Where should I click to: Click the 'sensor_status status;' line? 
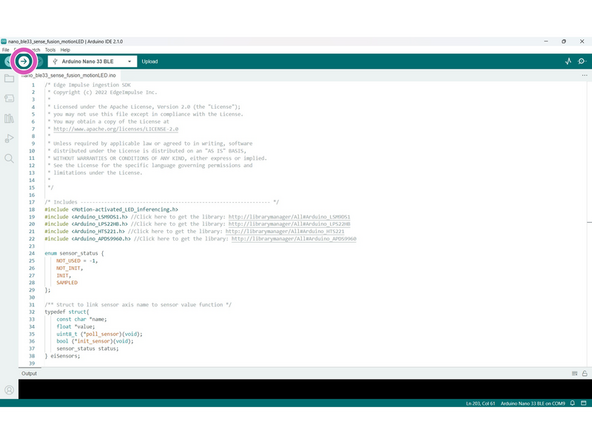tap(88, 348)
